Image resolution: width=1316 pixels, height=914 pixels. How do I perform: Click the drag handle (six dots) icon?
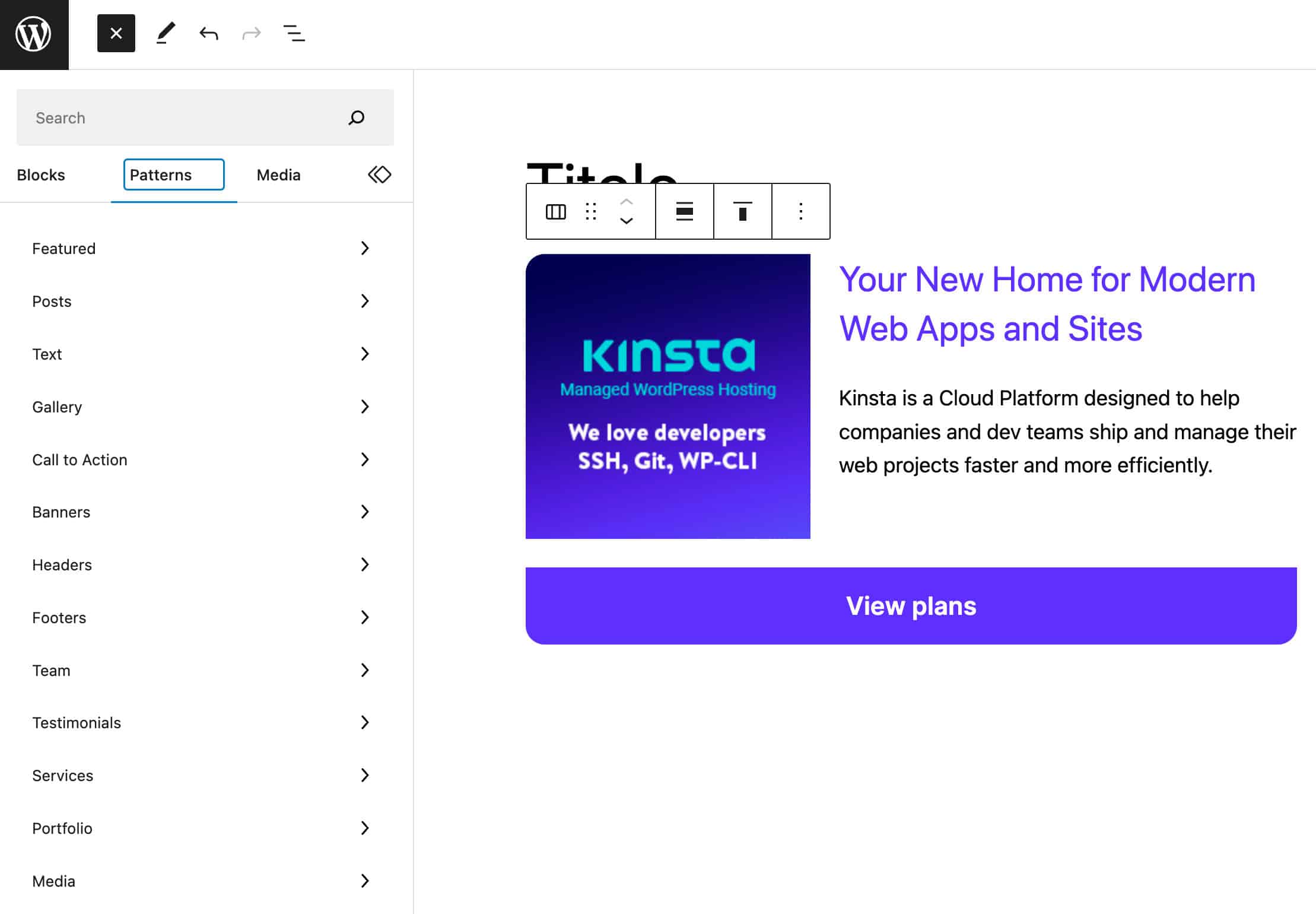(x=591, y=211)
